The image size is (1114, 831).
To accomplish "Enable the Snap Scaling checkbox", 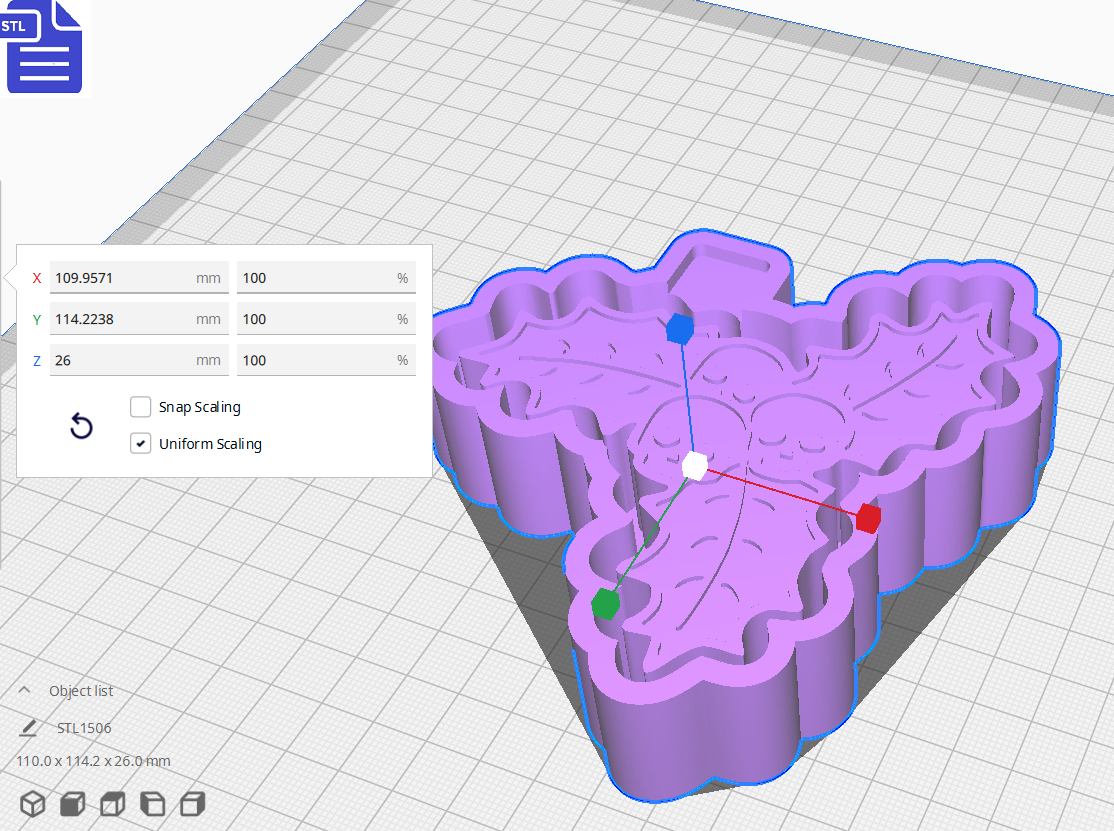I will click(x=140, y=407).
